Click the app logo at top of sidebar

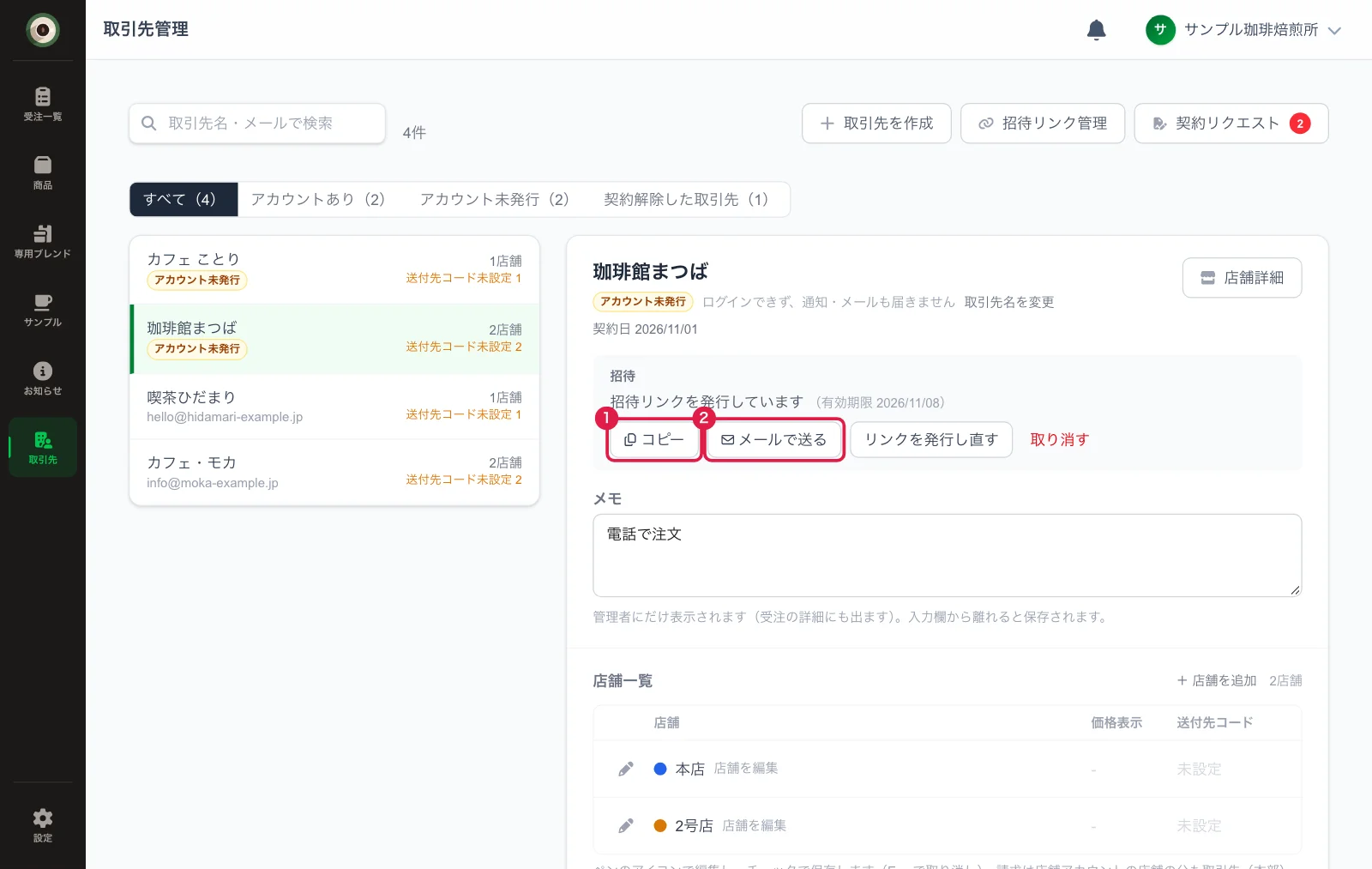tap(42, 30)
